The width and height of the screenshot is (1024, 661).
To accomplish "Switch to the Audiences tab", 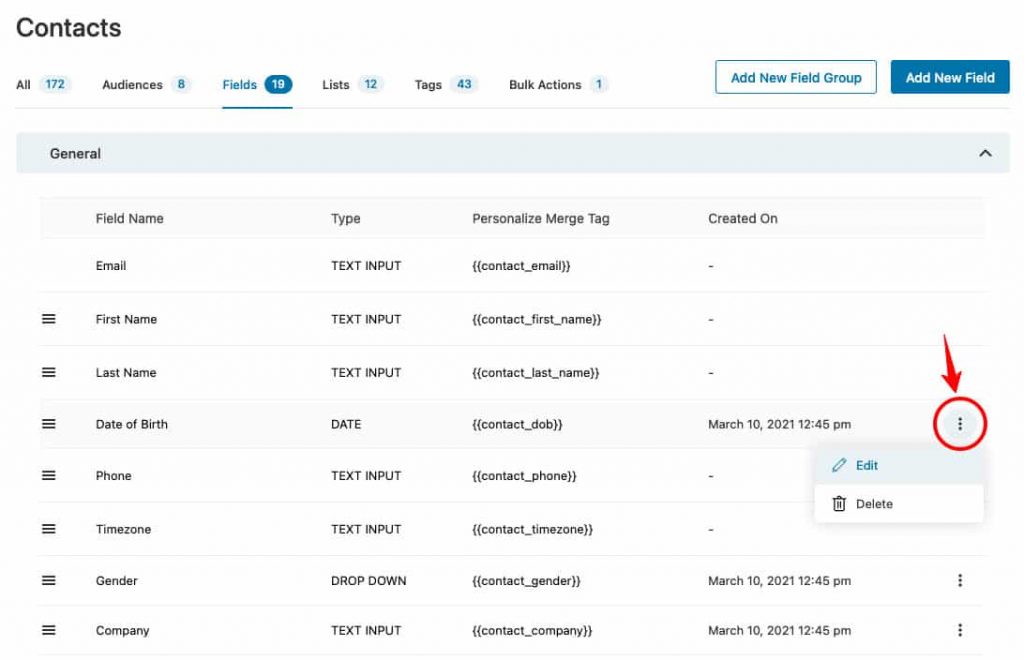I will (146, 84).
